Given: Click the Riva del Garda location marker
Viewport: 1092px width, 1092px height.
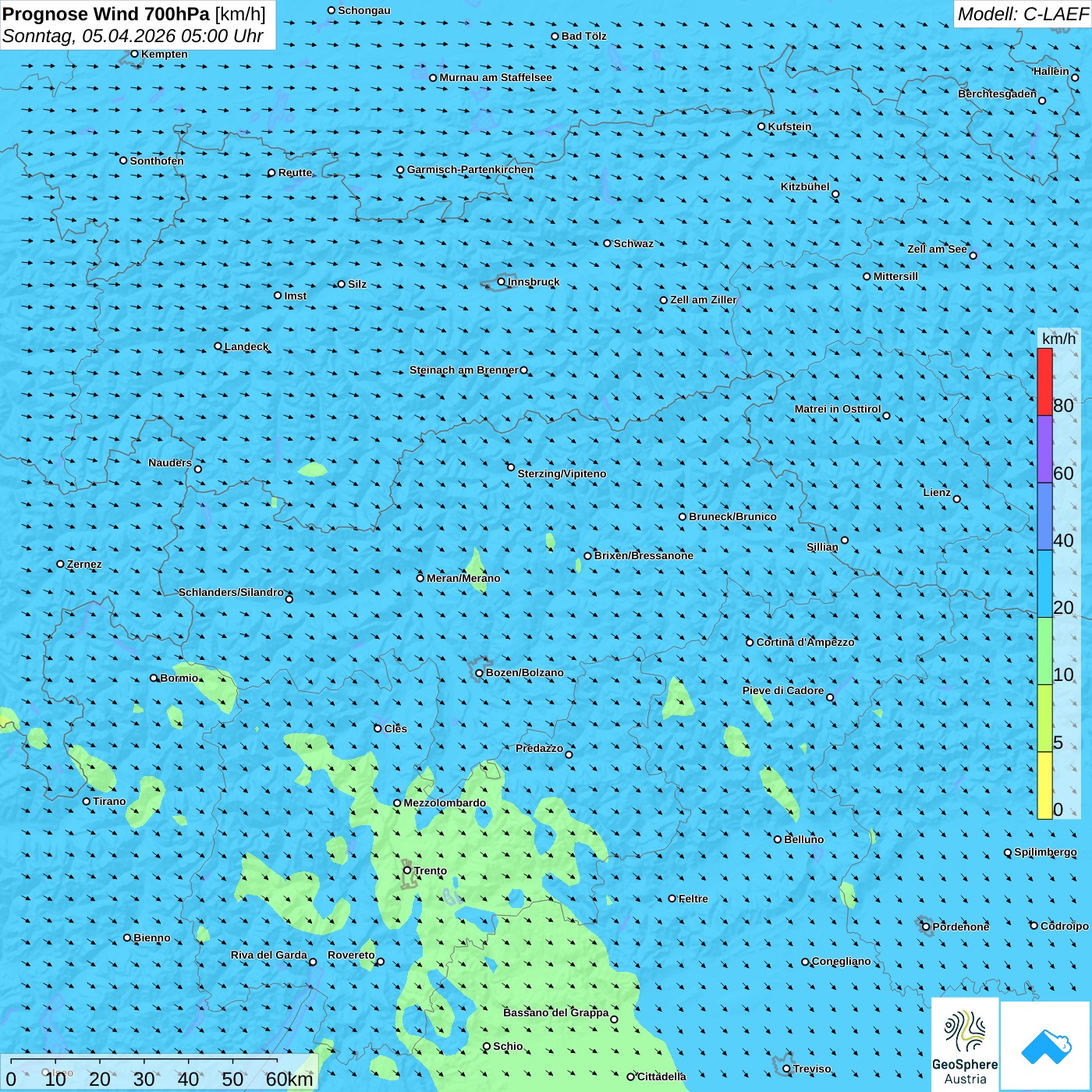Looking at the screenshot, I should 313,962.
